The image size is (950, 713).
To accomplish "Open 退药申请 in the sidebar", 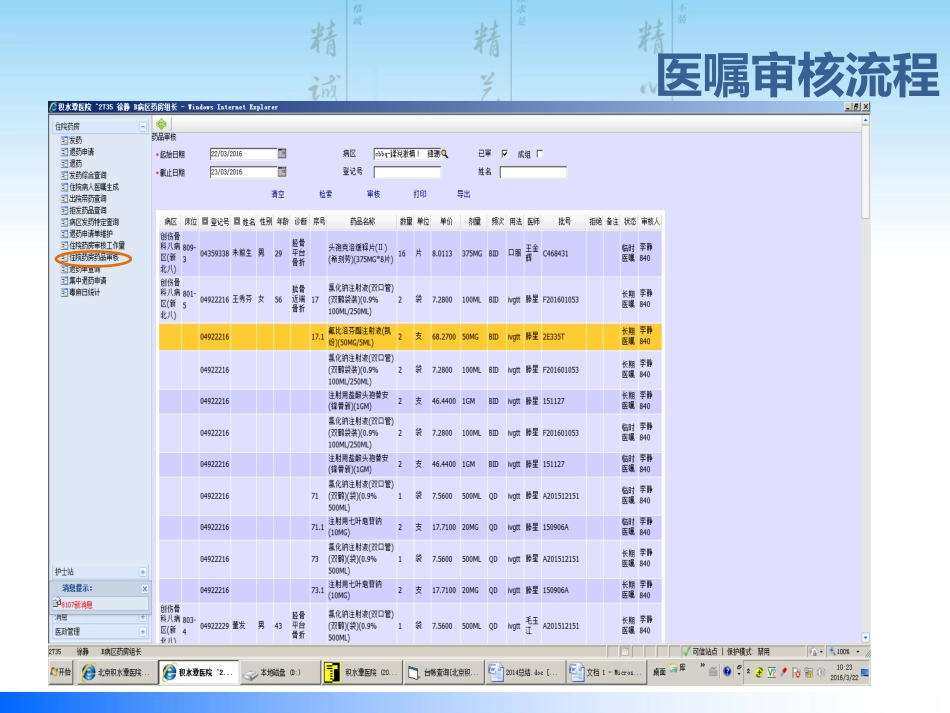I will (x=81, y=151).
